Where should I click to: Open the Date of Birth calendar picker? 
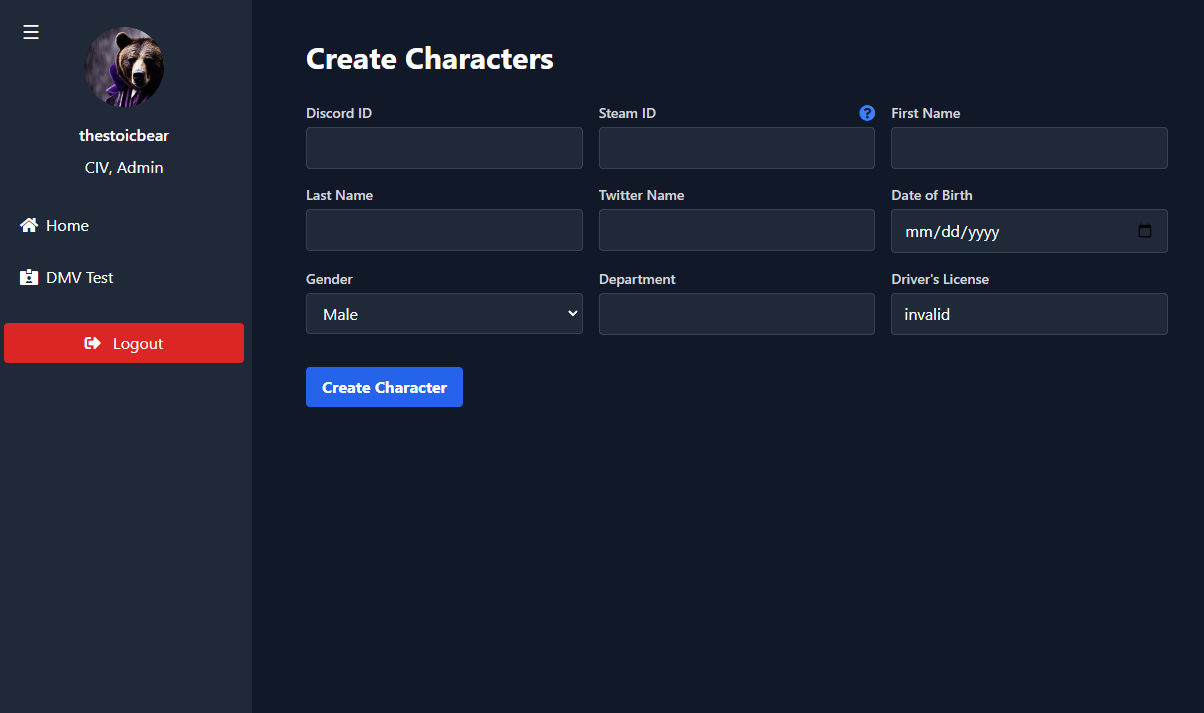point(1145,231)
